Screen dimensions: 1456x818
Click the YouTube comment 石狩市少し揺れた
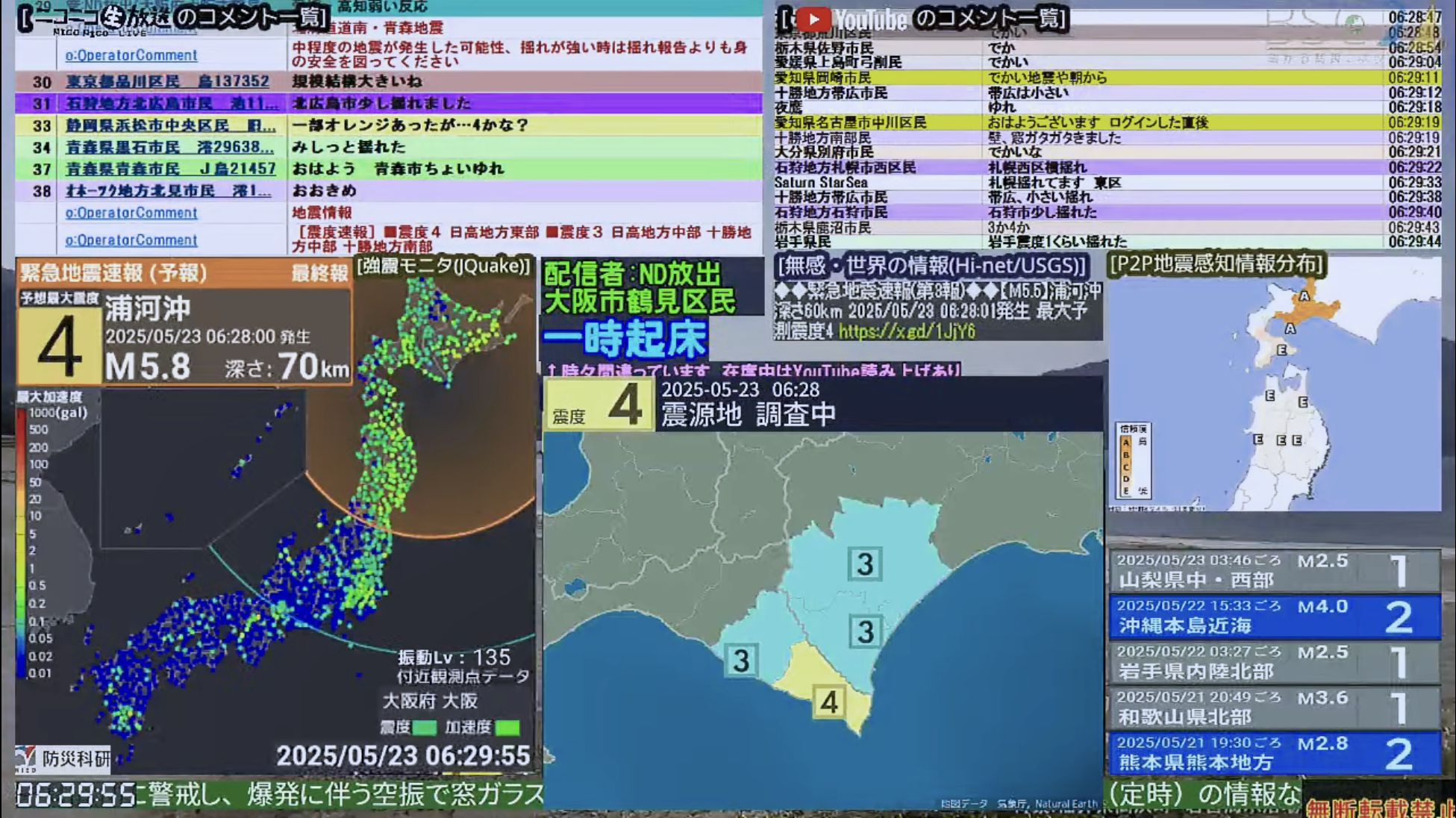1043,212
